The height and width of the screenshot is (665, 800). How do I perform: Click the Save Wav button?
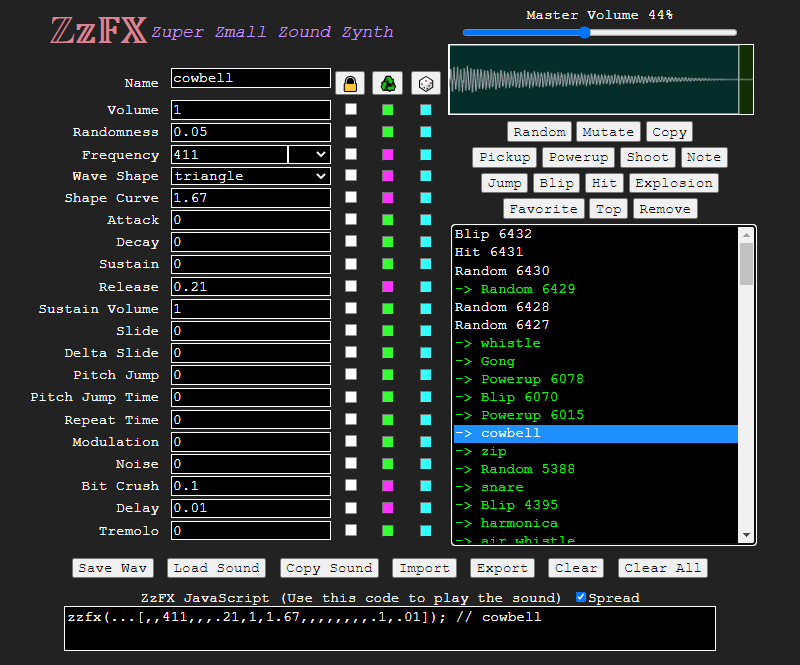tap(113, 568)
